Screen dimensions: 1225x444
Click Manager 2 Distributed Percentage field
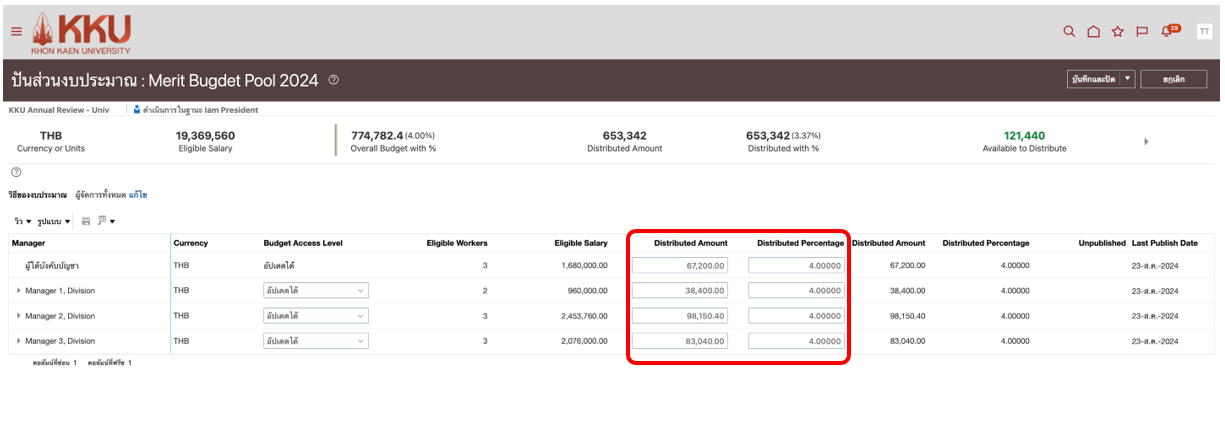(796, 316)
